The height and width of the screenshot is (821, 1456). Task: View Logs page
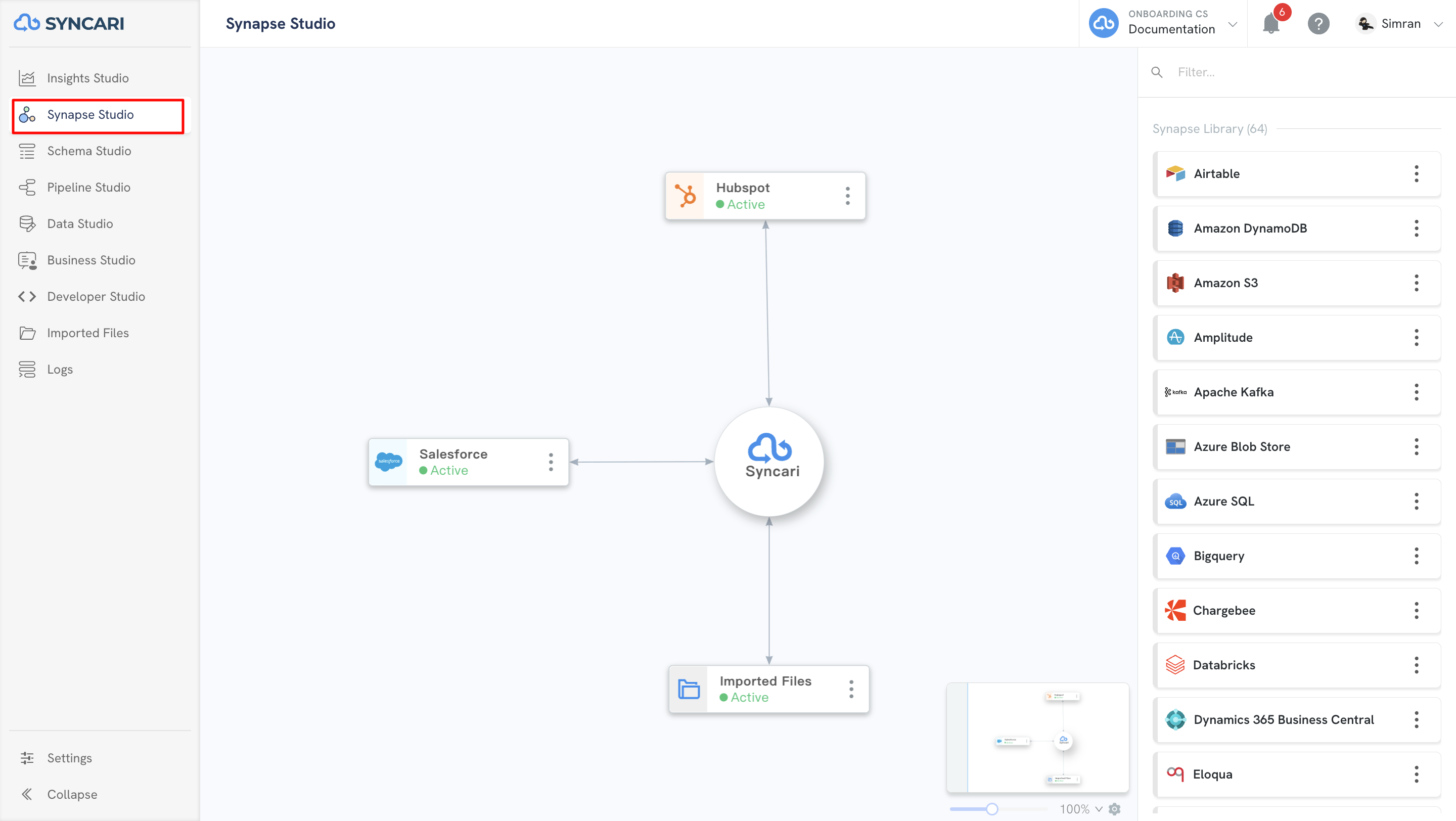[100, 370]
